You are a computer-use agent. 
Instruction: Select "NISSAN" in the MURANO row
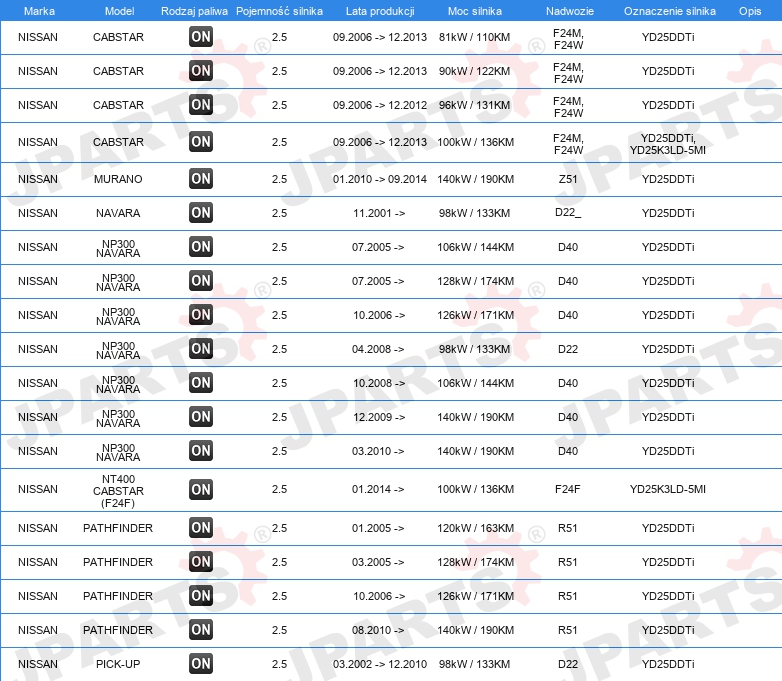point(38,179)
